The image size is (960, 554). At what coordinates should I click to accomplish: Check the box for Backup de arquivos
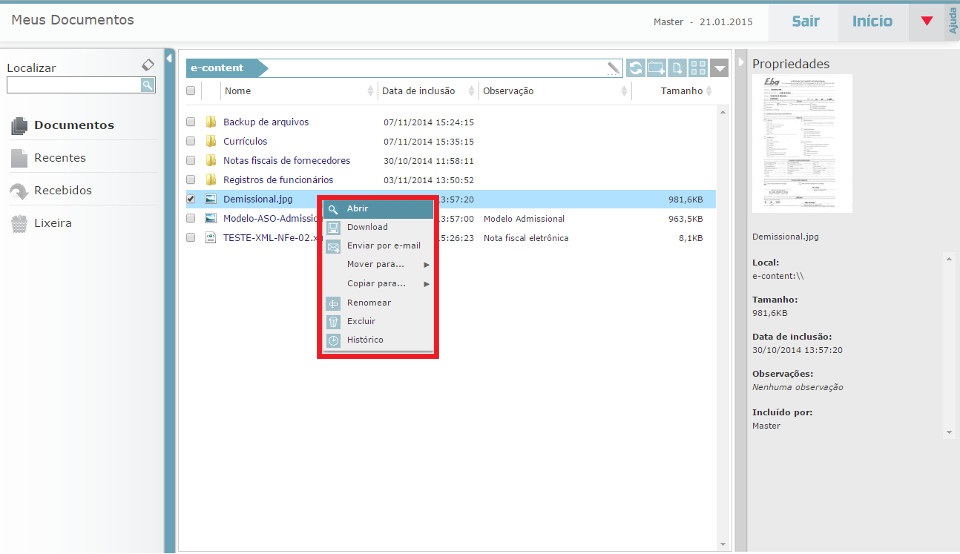point(191,122)
